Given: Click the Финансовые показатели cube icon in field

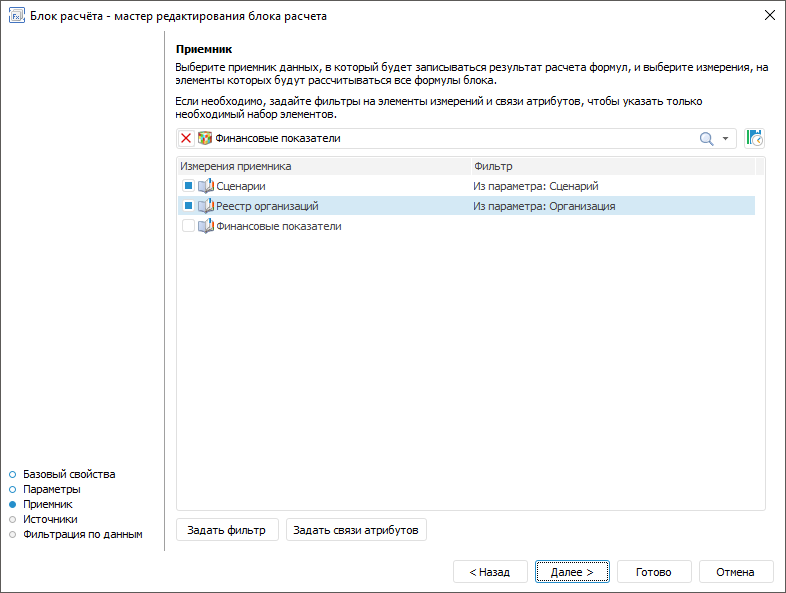Looking at the screenshot, I should point(205,139).
